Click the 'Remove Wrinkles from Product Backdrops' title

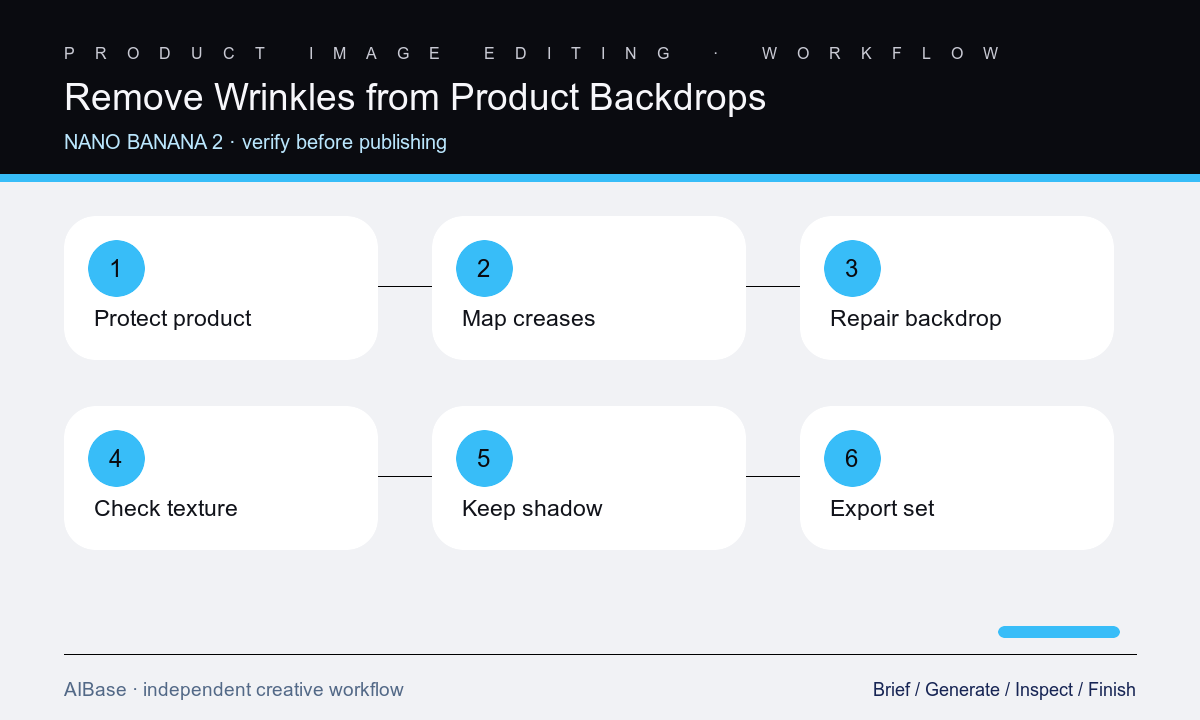pyautogui.click(x=415, y=97)
